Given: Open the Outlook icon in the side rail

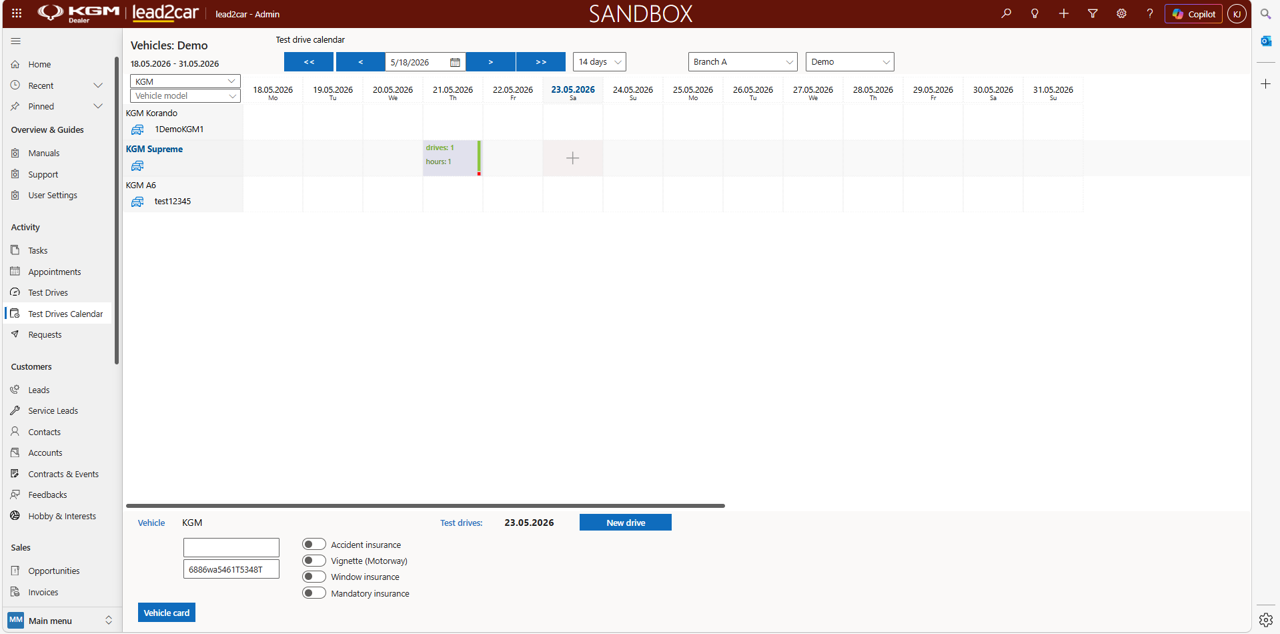Looking at the screenshot, I should tap(1266, 41).
